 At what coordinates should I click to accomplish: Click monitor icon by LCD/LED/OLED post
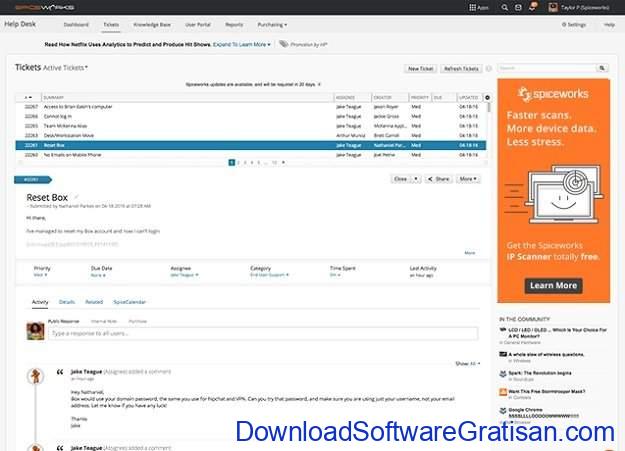(503, 330)
